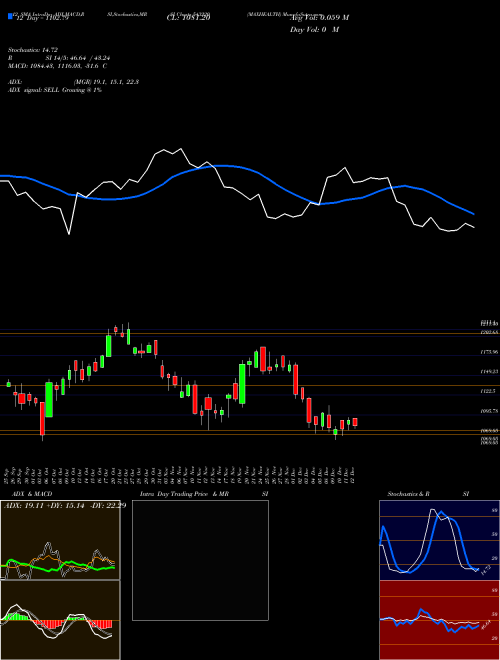Click the "Avg Vol: 0.059 M" label

point(319,17)
